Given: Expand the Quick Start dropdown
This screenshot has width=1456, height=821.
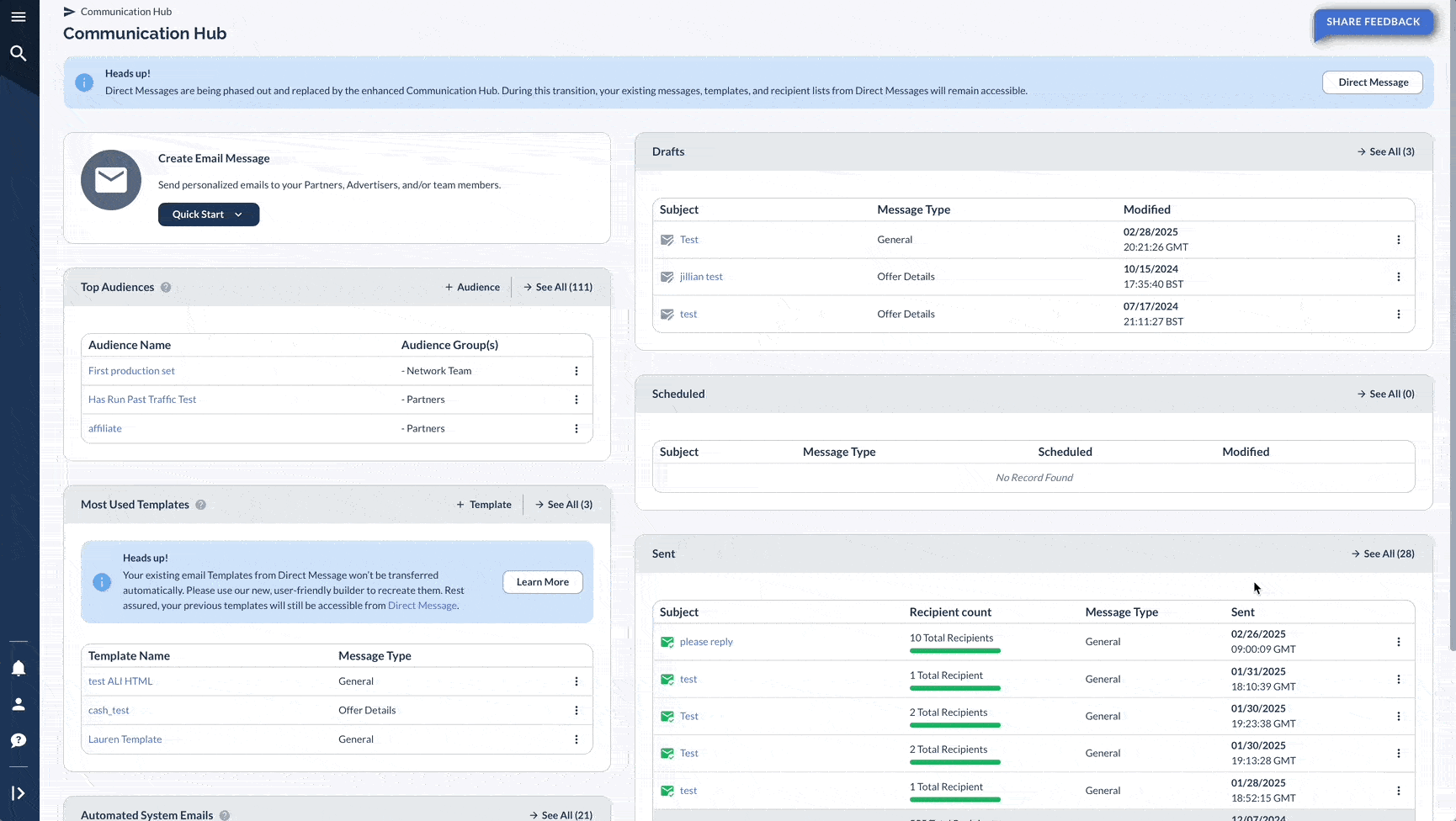Looking at the screenshot, I should click(209, 215).
